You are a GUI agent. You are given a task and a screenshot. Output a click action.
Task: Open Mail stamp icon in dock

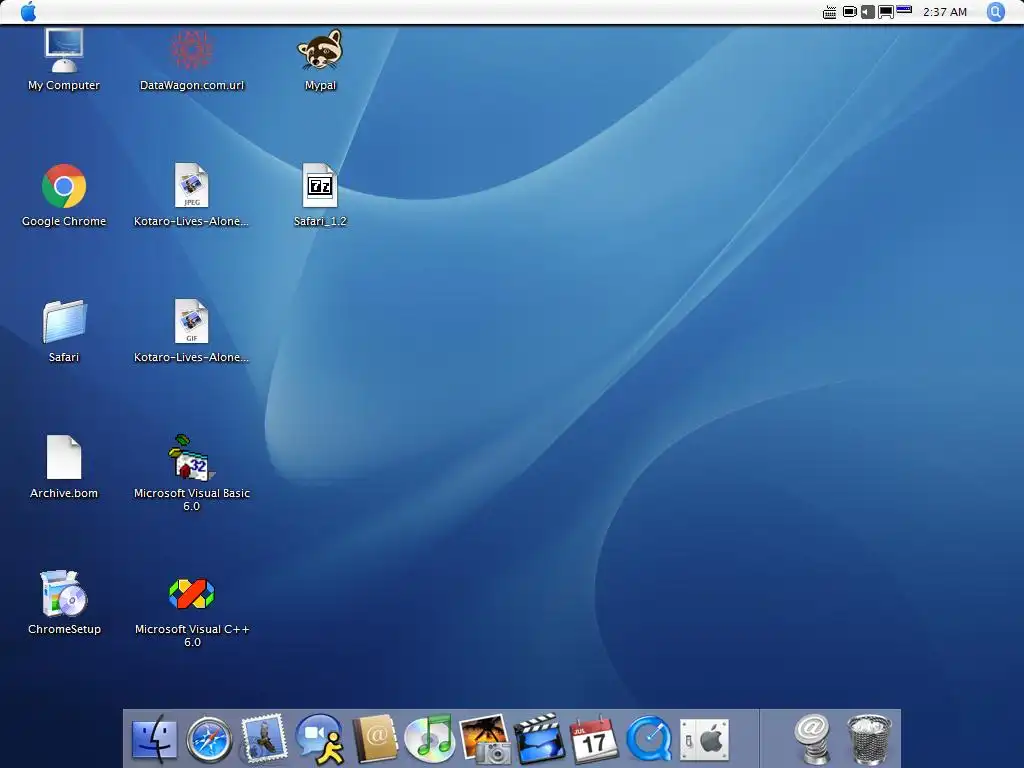click(264, 739)
